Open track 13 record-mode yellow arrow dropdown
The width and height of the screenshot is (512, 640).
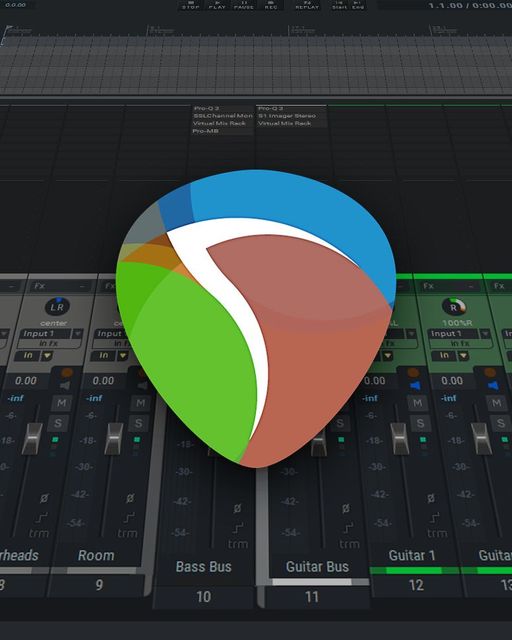point(463,356)
